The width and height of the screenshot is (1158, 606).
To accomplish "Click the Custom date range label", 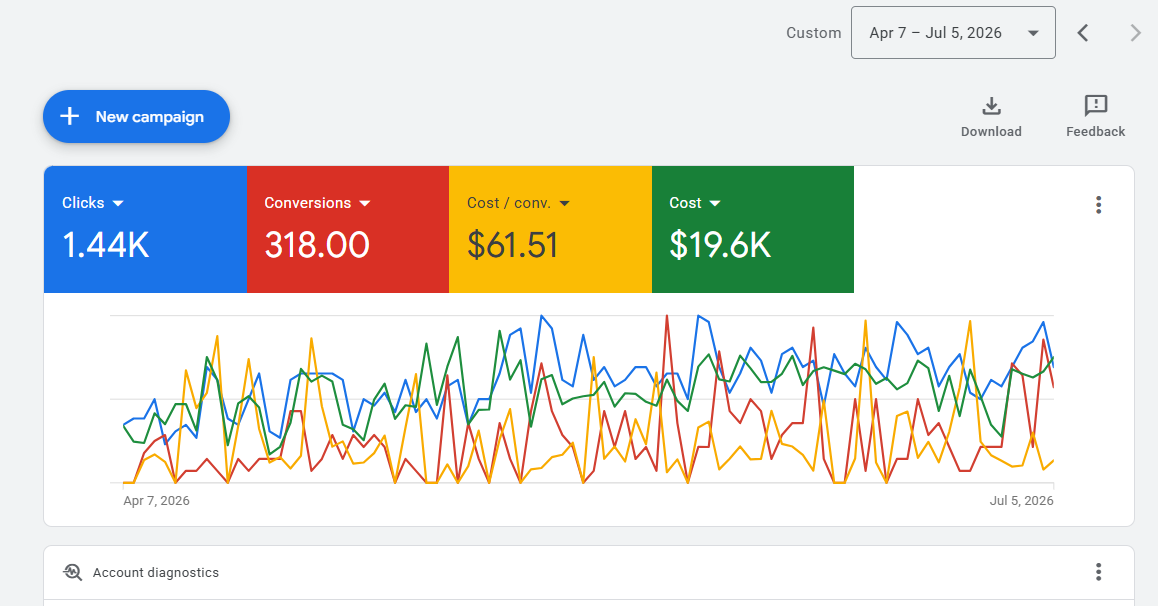I will 813,32.
